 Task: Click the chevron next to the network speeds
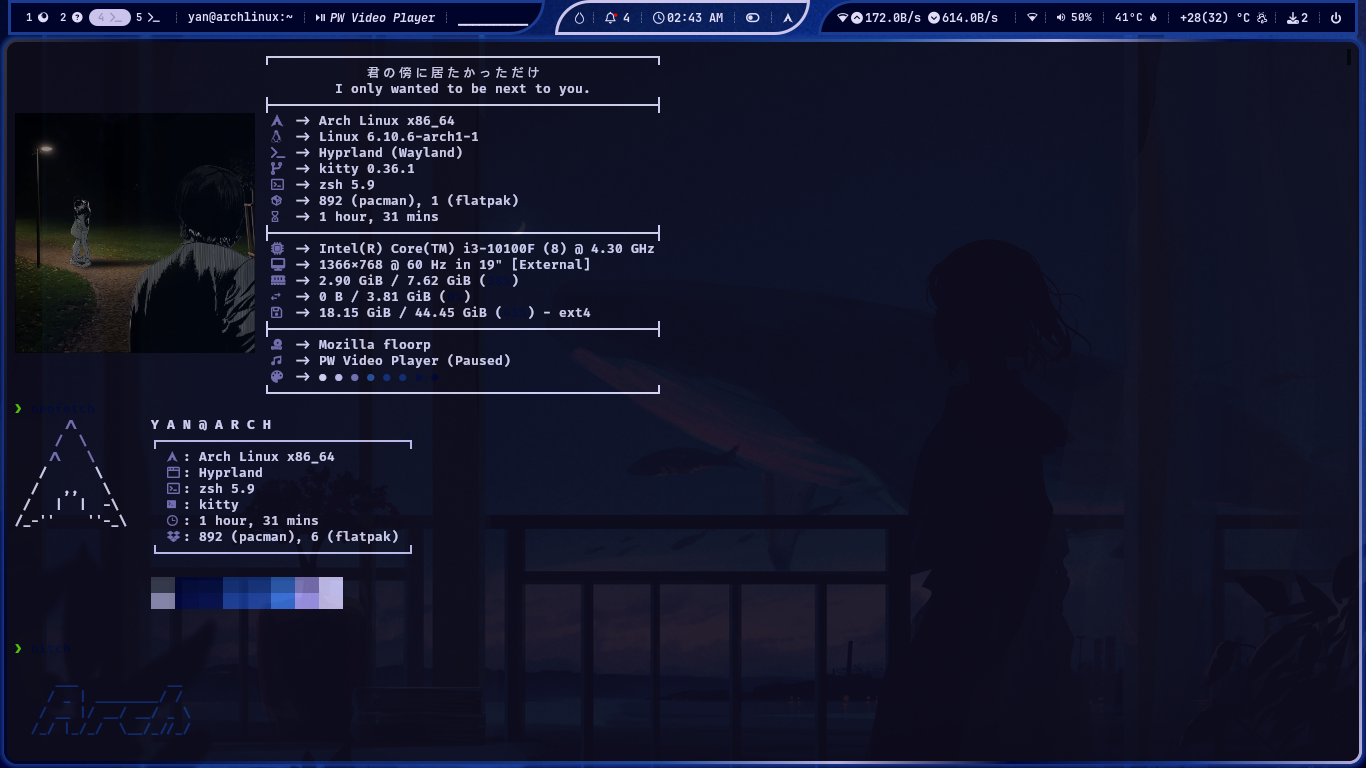842,17
